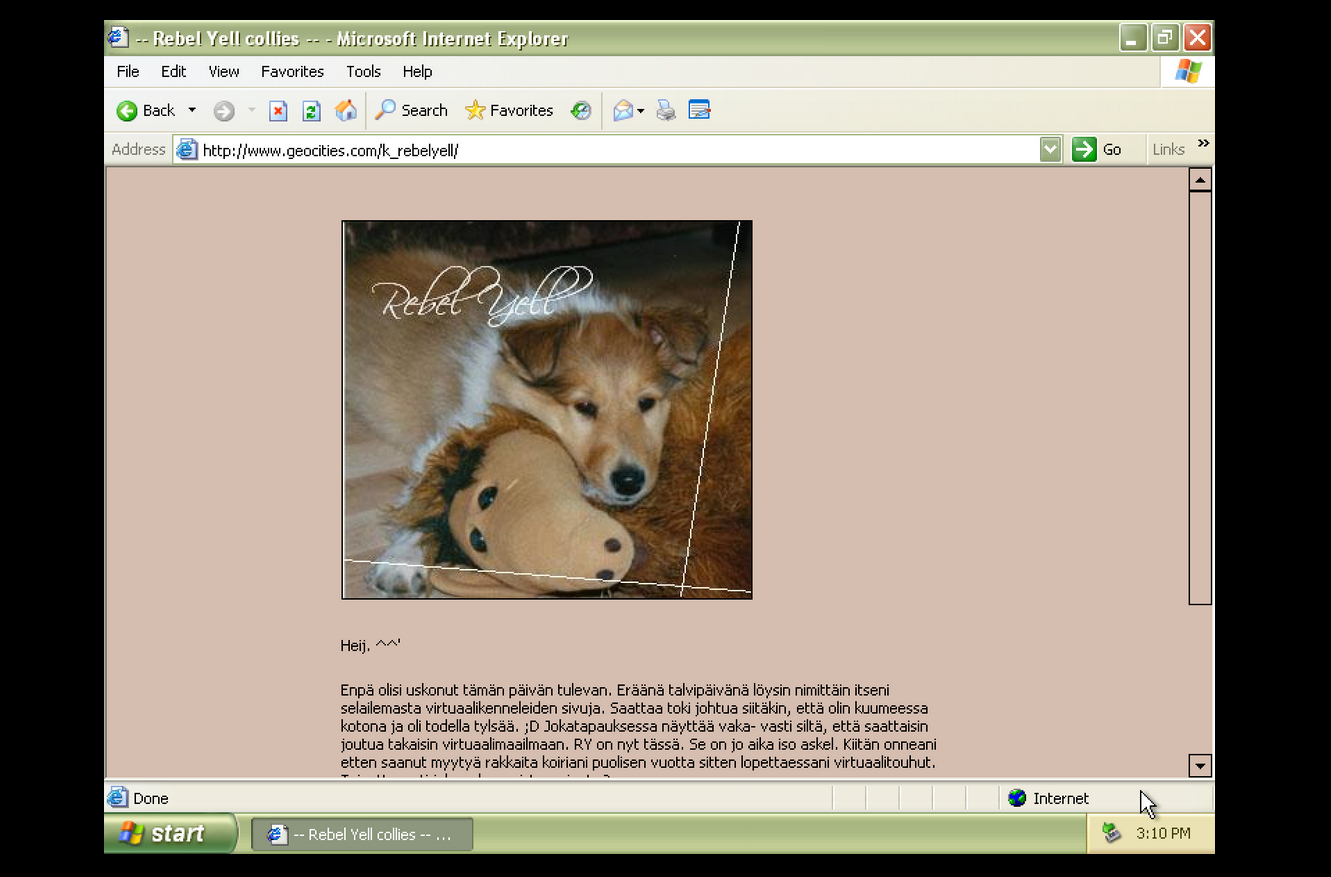1331x877 pixels.
Task: Open the File menu
Action: tap(128, 72)
